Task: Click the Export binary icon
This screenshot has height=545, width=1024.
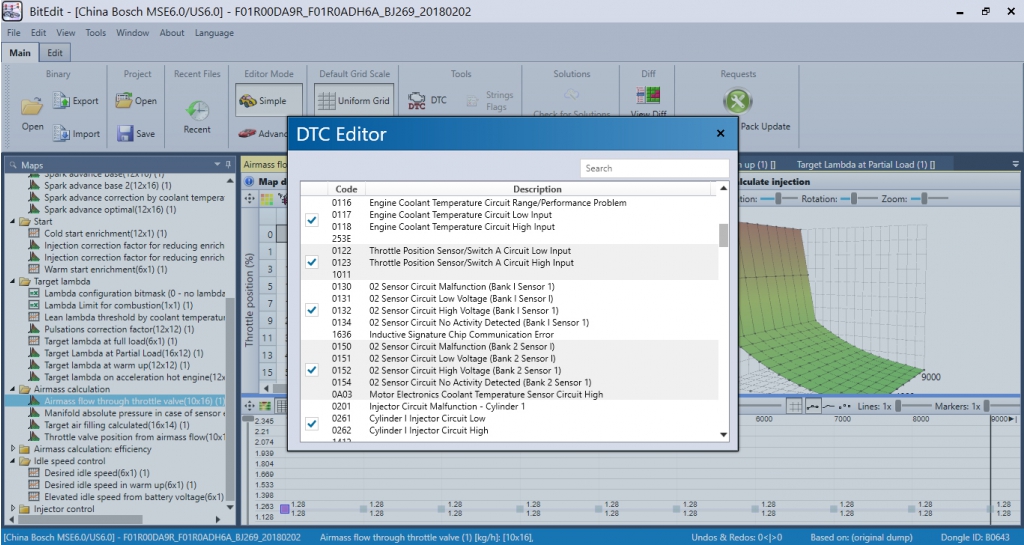Action: pyautogui.click(x=61, y=101)
